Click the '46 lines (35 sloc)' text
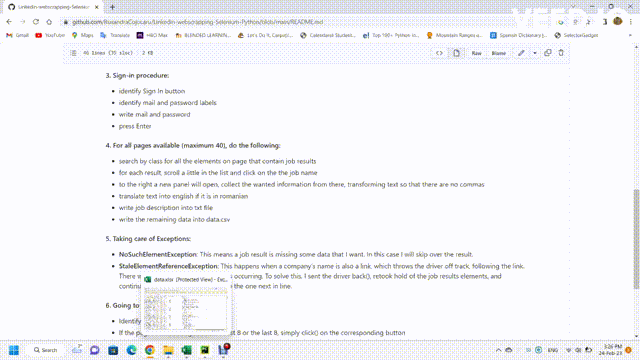Viewport: 640px width, 360px height. 108,53
